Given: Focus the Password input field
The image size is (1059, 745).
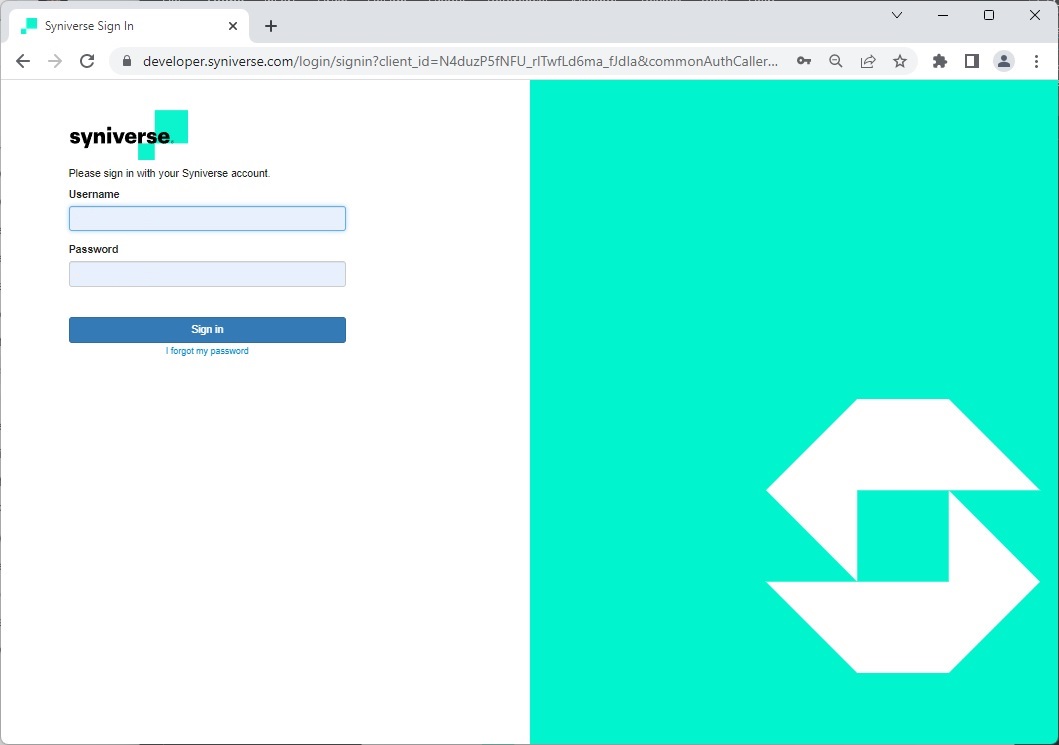Looking at the screenshot, I should pyautogui.click(x=207, y=274).
